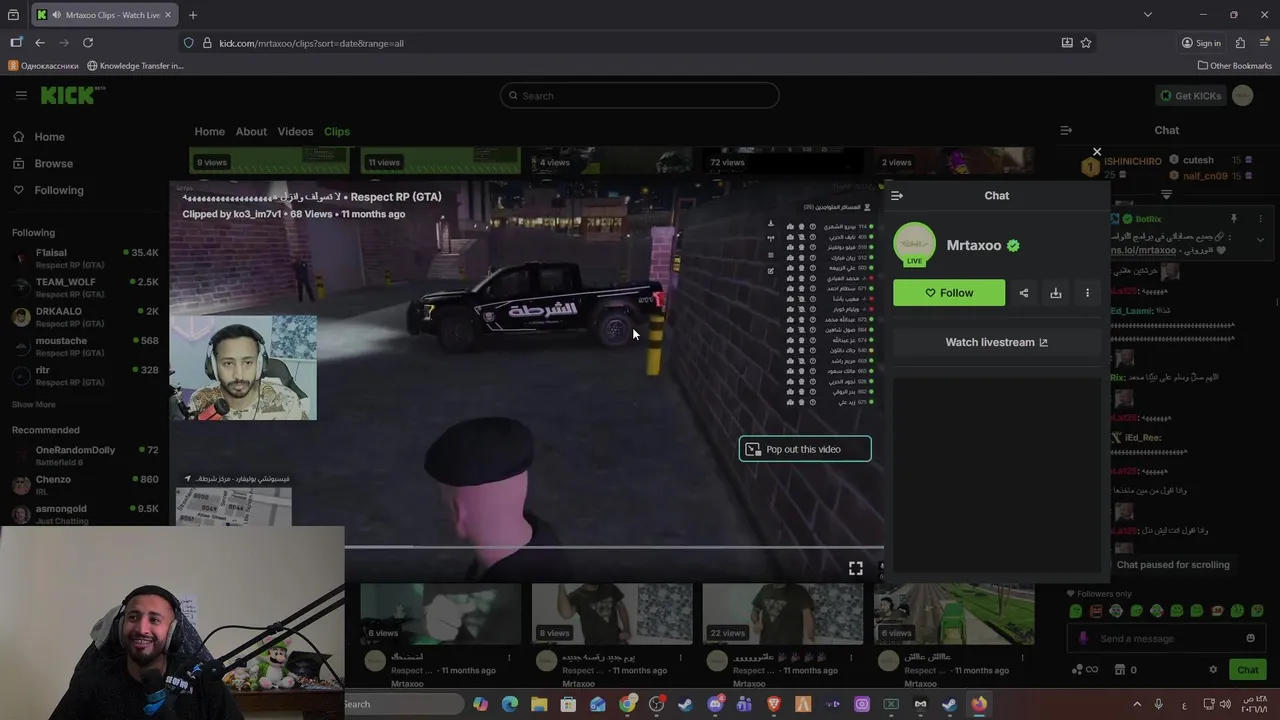The width and height of the screenshot is (1280, 720).
Task: Open Brave browser from the taskbar
Action: coord(773,704)
